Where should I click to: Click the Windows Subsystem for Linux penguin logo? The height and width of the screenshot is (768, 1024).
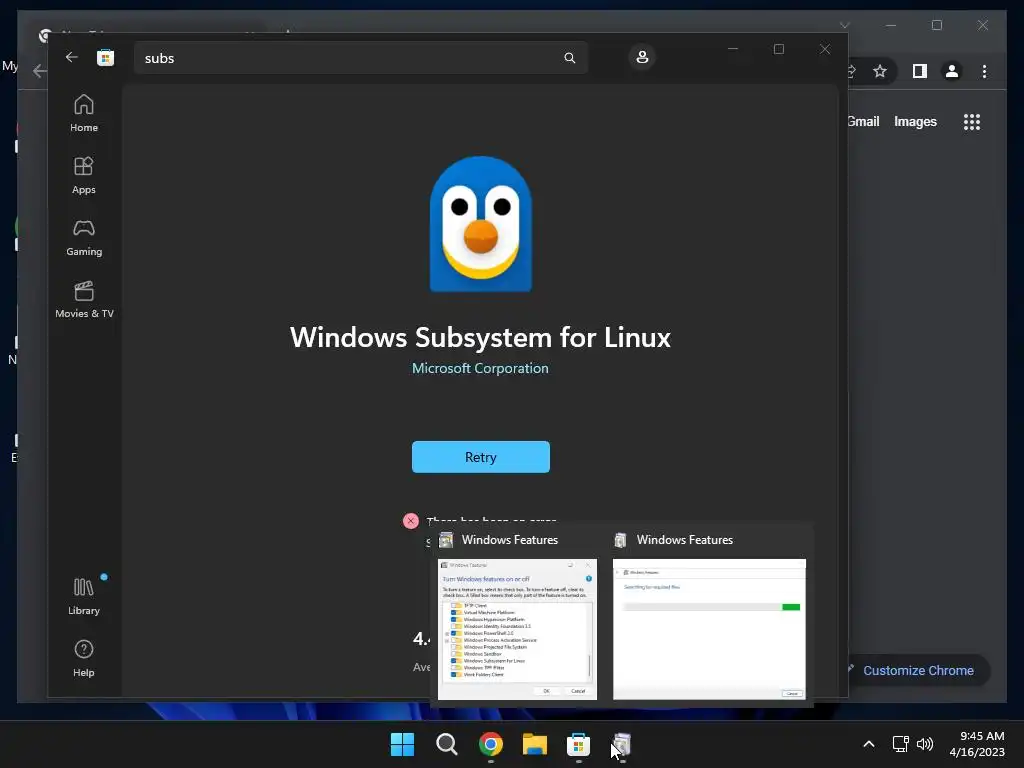[x=481, y=224]
